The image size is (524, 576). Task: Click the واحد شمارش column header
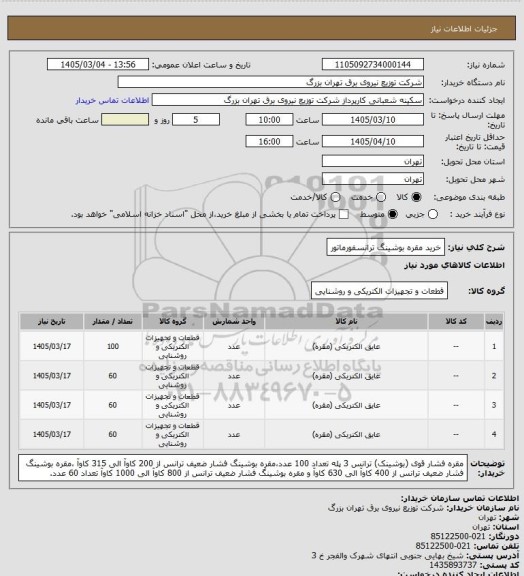pyautogui.click(x=234, y=321)
